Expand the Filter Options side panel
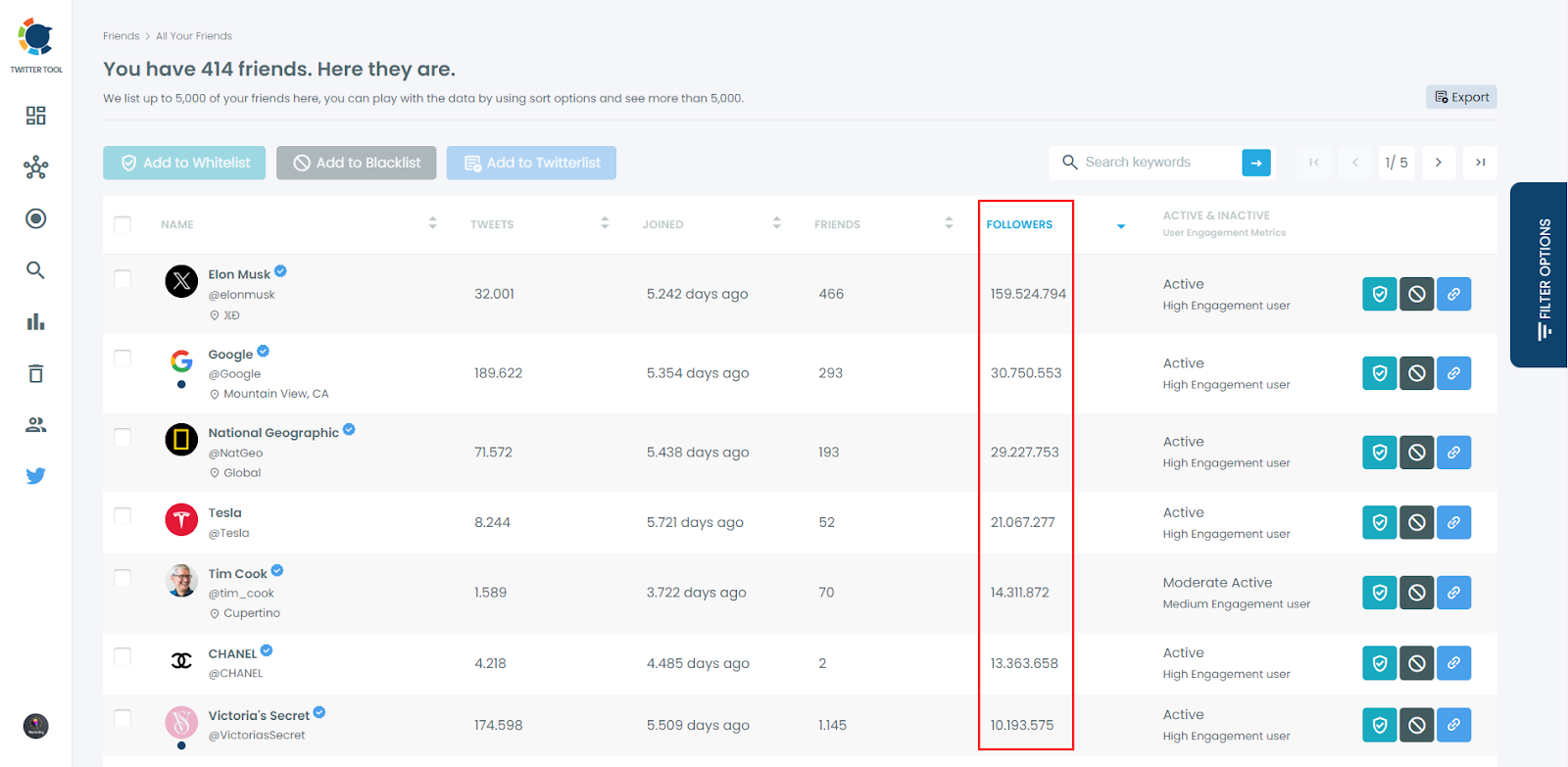 click(1543, 275)
